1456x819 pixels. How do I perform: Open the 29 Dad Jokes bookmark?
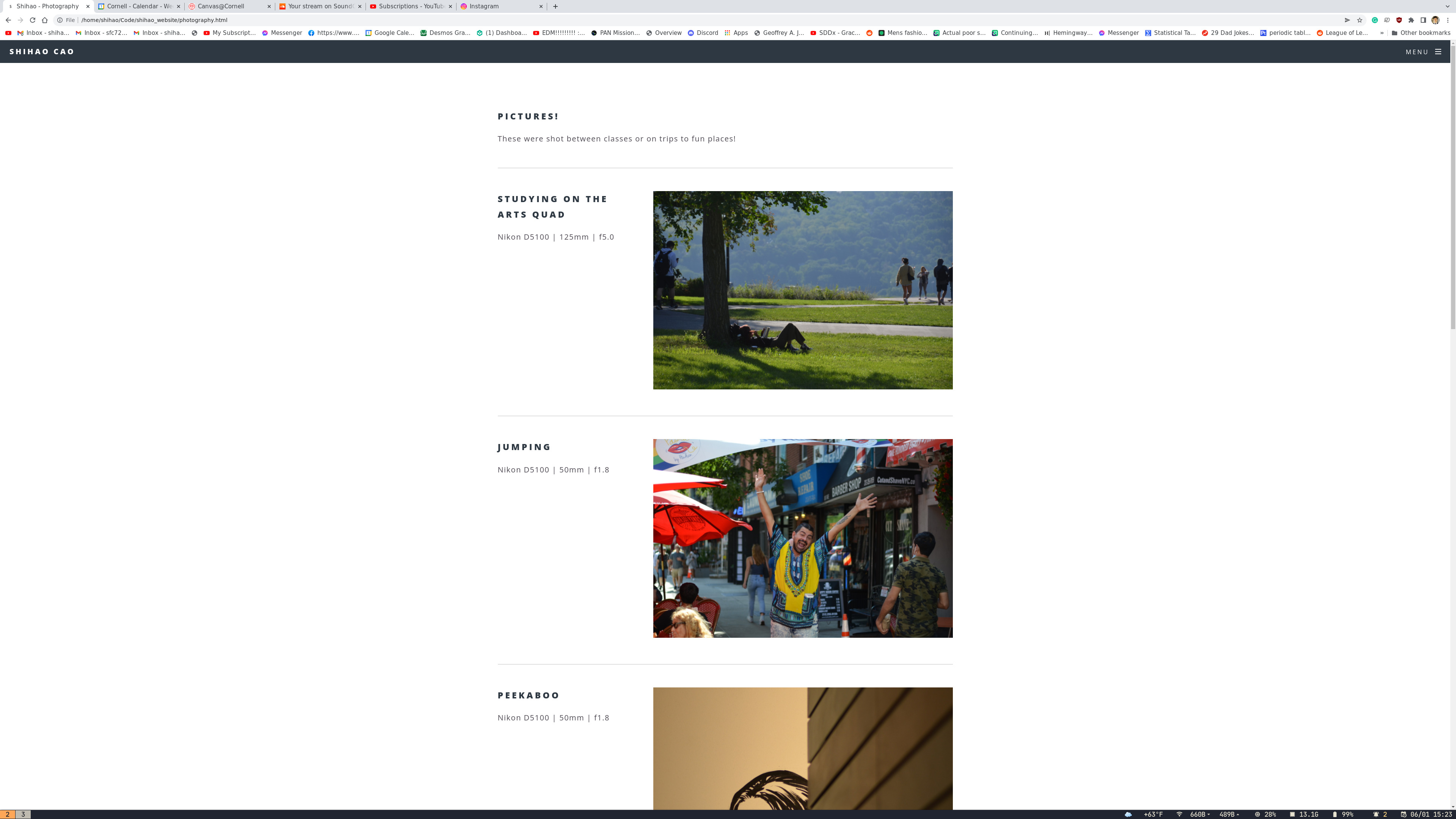pyautogui.click(x=1228, y=33)
